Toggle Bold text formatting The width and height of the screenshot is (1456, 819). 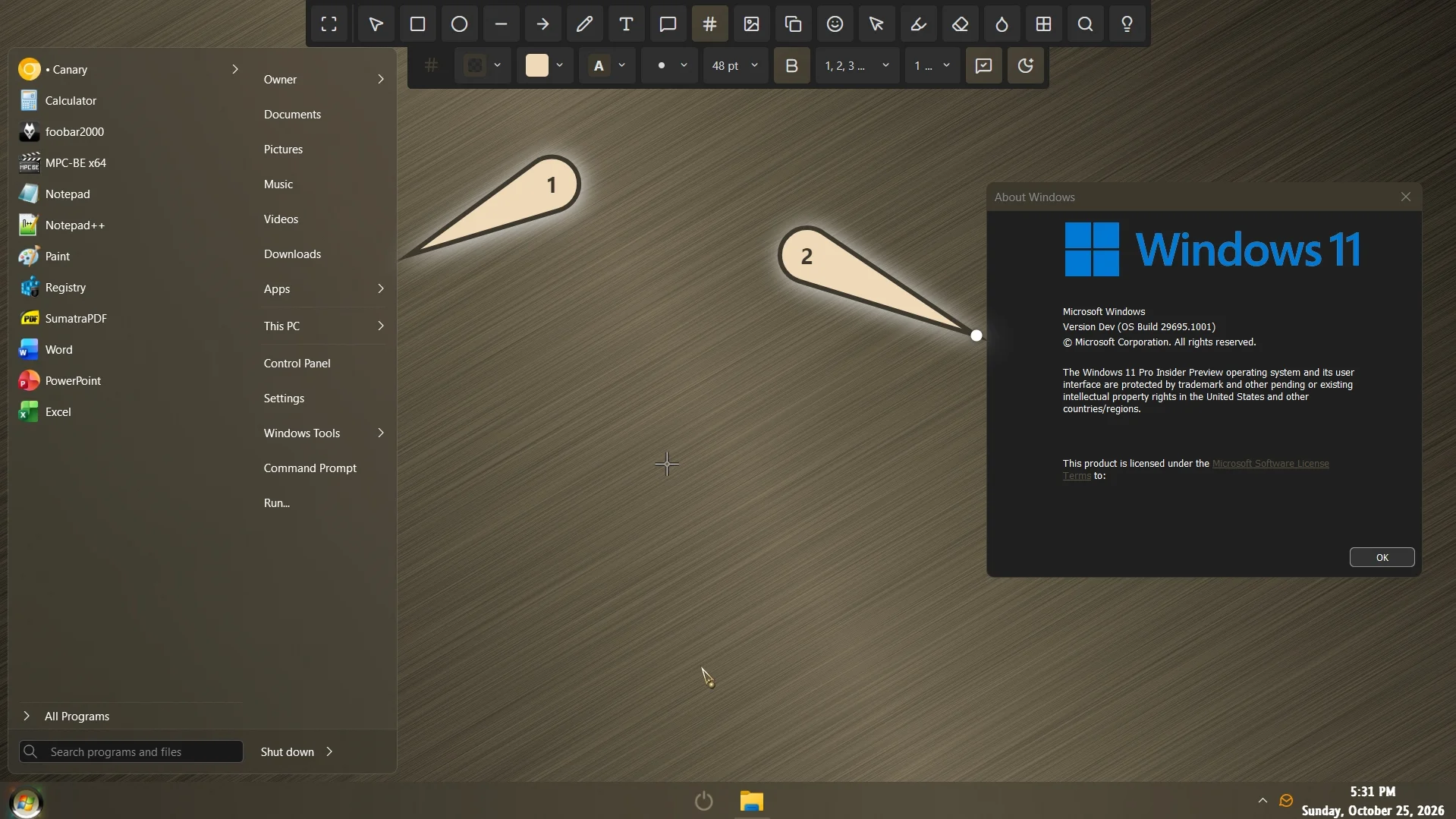(791, 66)
